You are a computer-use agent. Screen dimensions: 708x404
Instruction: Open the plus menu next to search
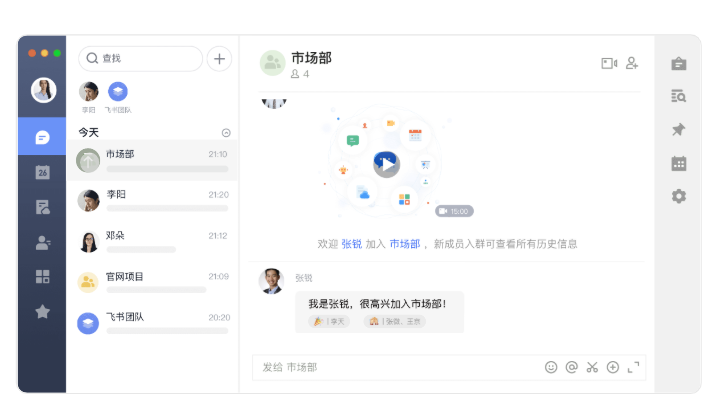pyautogui.click(x=219, y=58)
